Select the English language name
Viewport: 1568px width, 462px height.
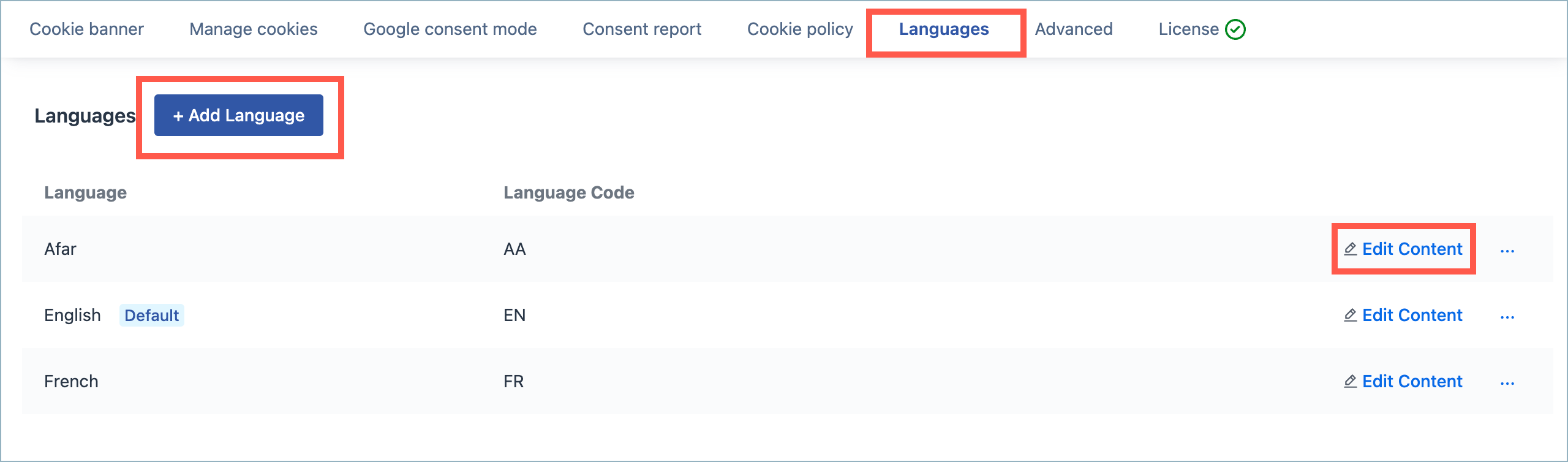pos(72,315)
